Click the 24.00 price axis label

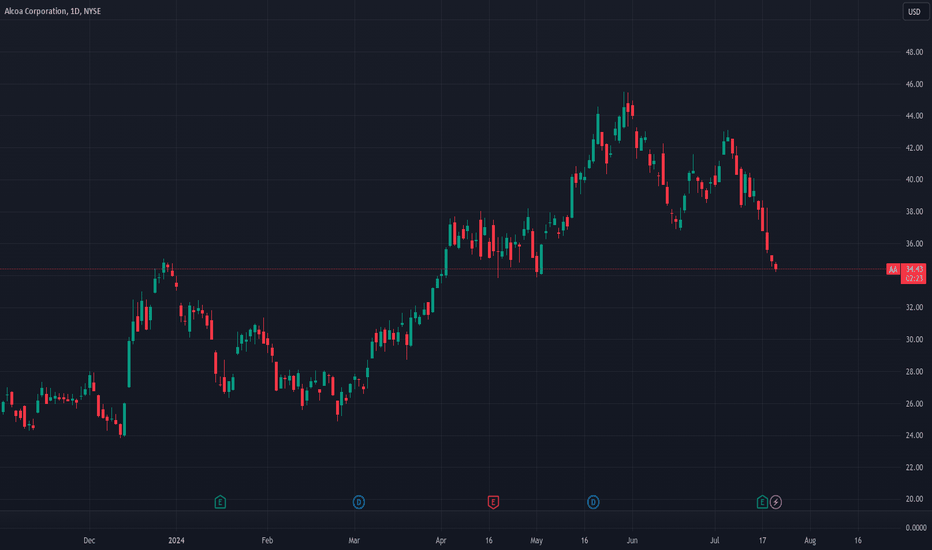tap(914, 435)
